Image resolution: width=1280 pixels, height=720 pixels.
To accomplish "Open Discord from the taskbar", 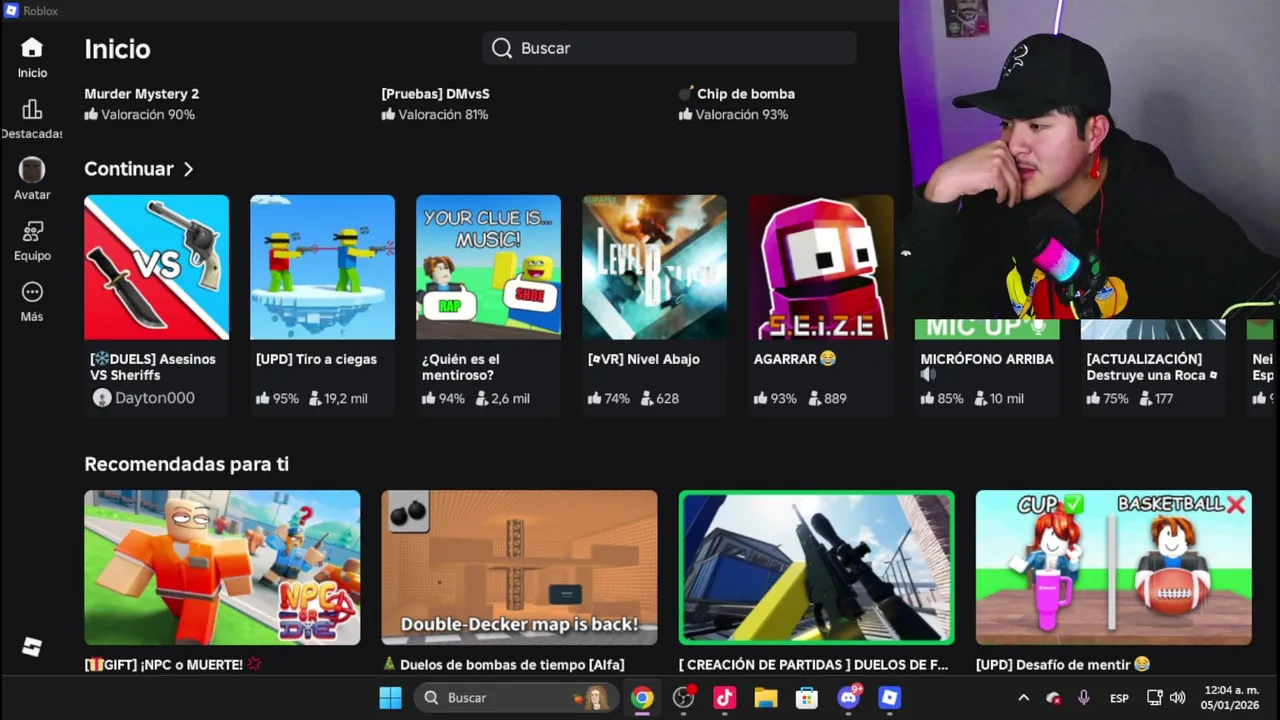I will coord(849,697).
